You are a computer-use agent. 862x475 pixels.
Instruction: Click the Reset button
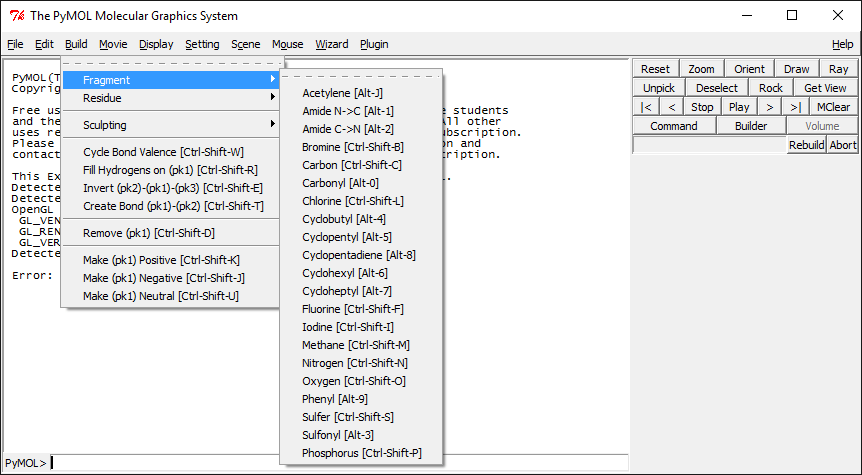pos(655,69)
